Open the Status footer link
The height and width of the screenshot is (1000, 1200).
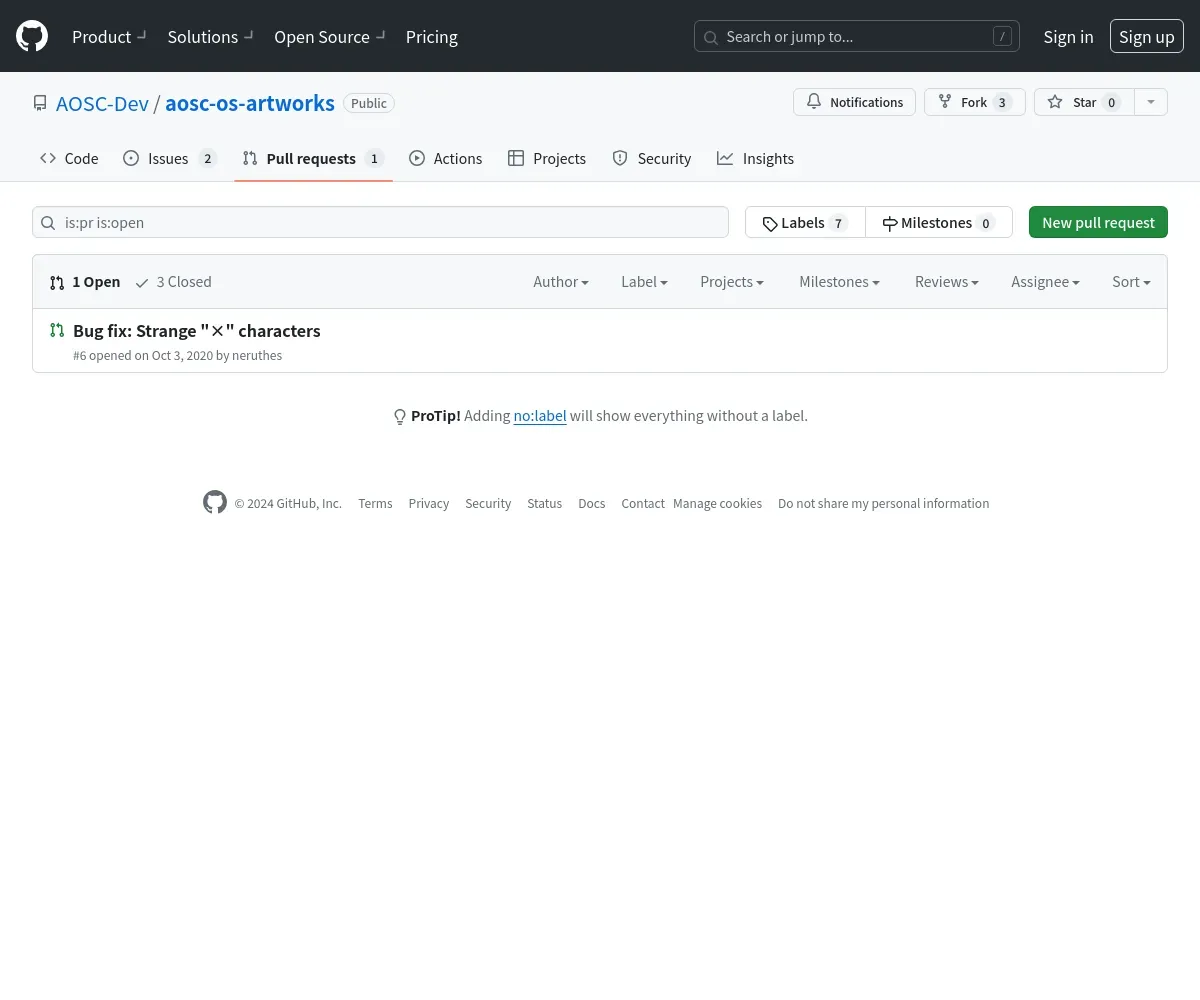click(x=545, y=503)
